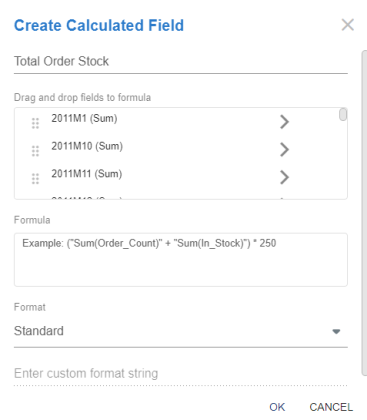Open the Standard format dropdown
Screen dimensions: 367x420
(x=181, y=331)
